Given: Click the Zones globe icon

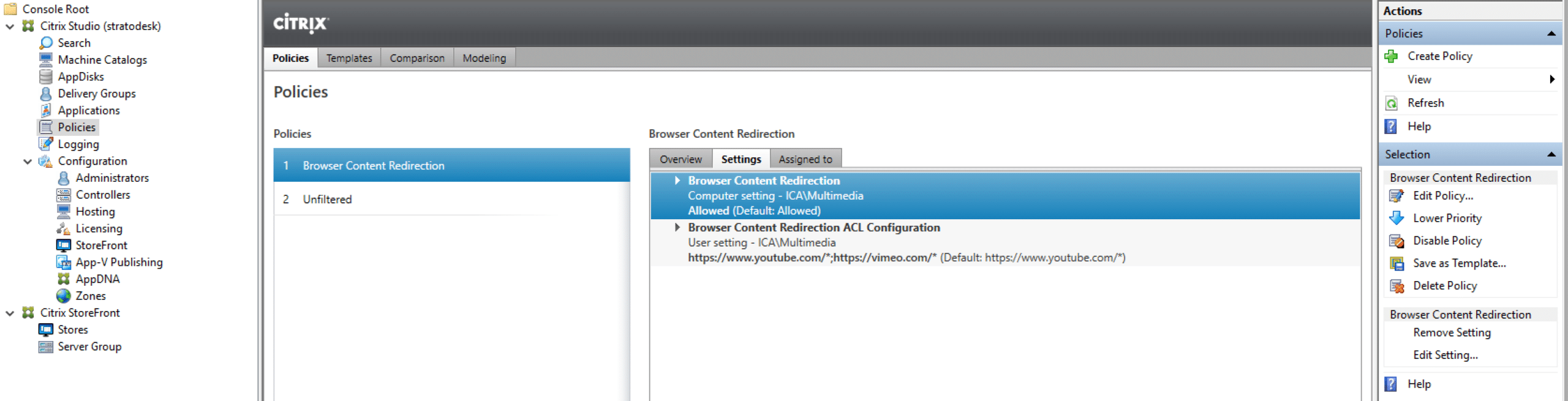Looking at the screenshot, I should pos(64,296).
